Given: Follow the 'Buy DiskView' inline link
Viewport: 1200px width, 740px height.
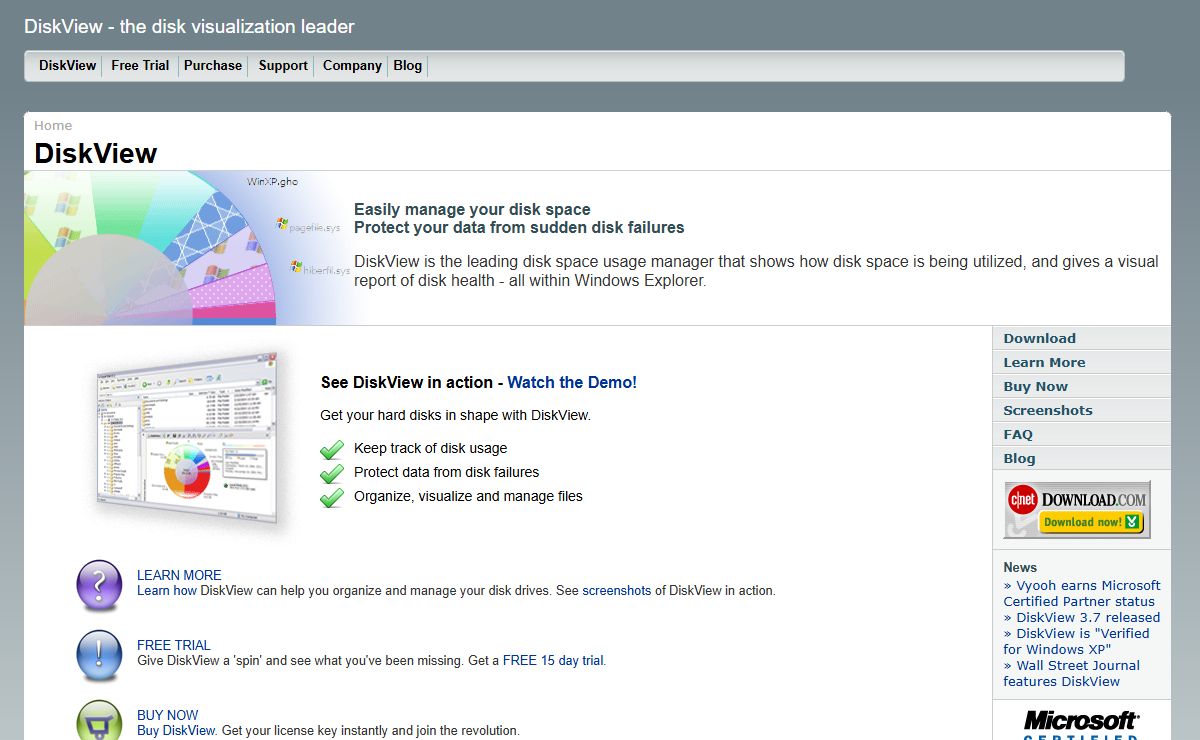Looking at the screenshot, I should pyautogui.click(x=176, y=730).
